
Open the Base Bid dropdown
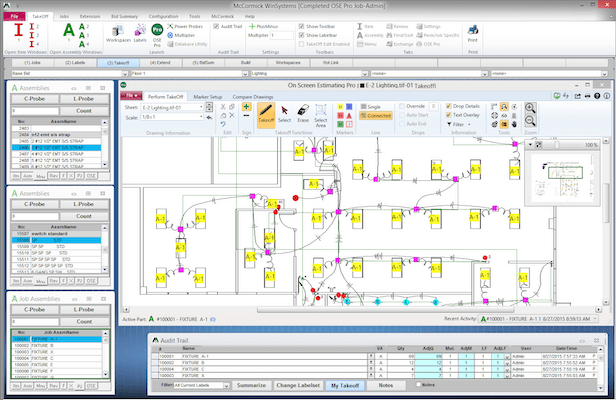coord(125,73)
